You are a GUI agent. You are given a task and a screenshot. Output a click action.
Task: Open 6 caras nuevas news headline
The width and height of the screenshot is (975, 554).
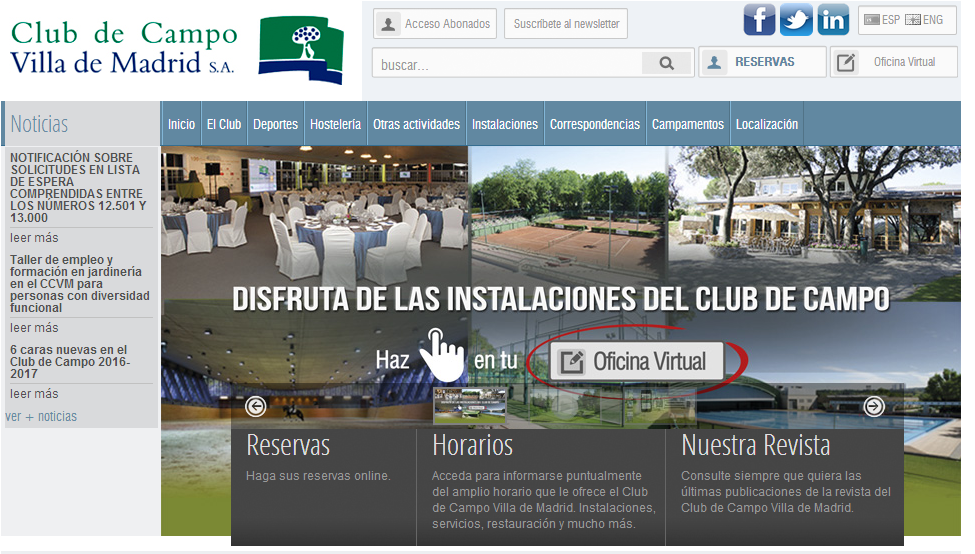pos(70,362)
